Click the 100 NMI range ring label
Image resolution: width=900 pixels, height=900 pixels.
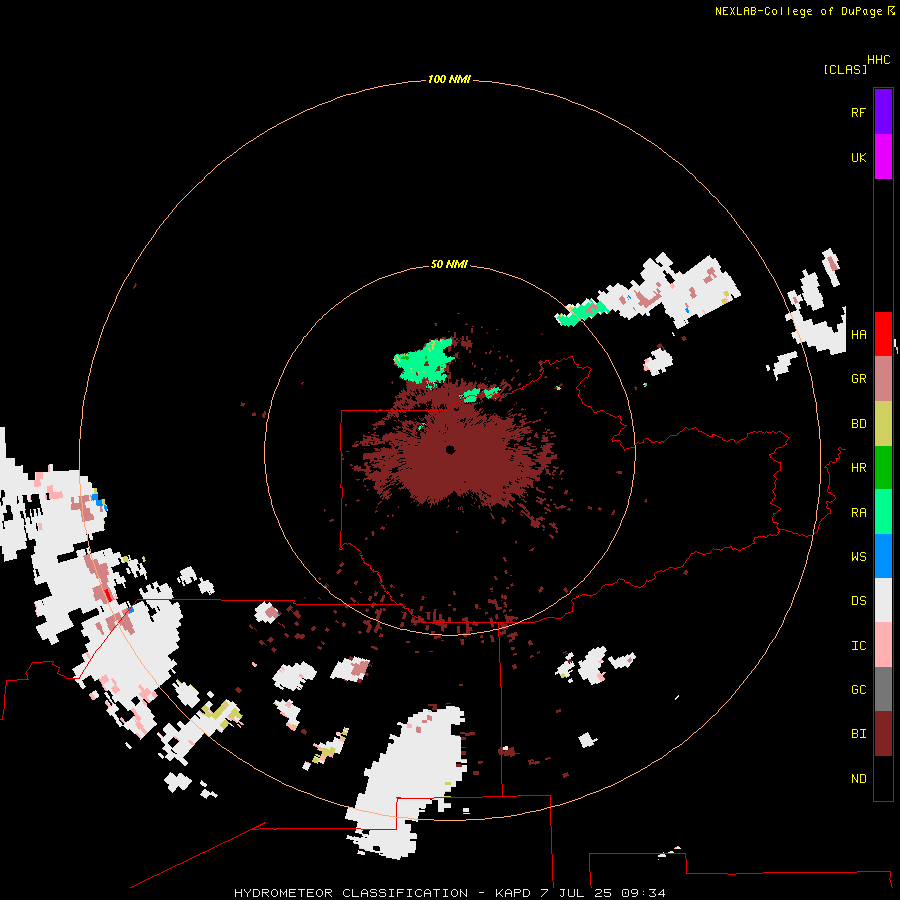tap(449, 79)
